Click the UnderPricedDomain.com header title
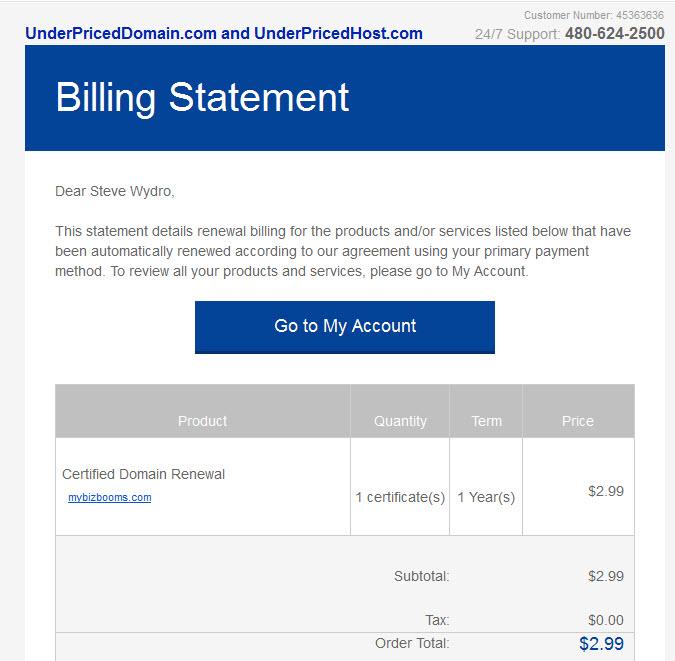Screen dimensions: 675x661 click(224, 33)
